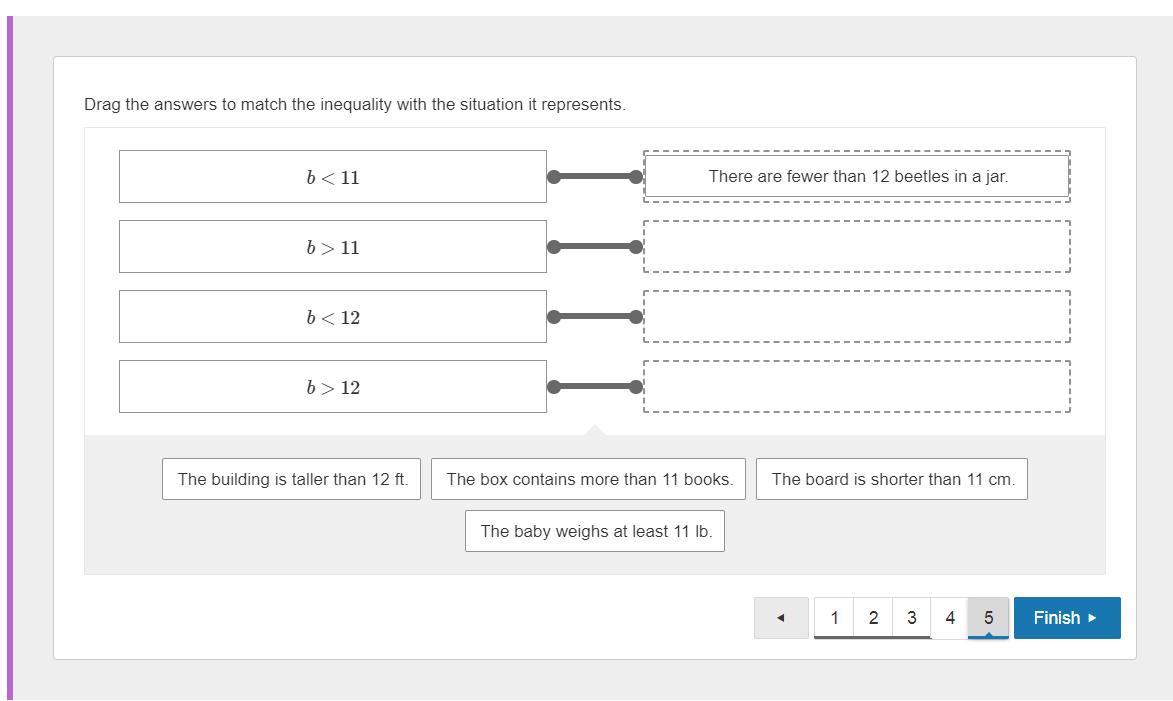Go to question page 1
Screen dimensions: 1173x701
click(834, 618)
